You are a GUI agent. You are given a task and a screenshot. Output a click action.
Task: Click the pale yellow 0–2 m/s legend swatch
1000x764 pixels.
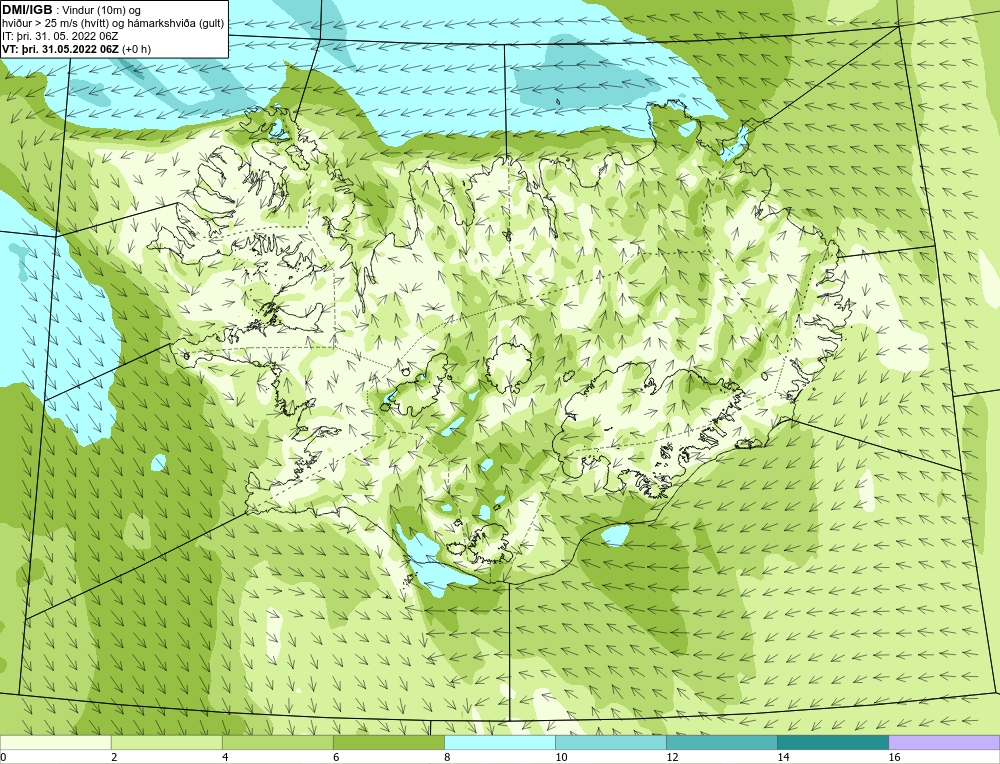point(55,742)
